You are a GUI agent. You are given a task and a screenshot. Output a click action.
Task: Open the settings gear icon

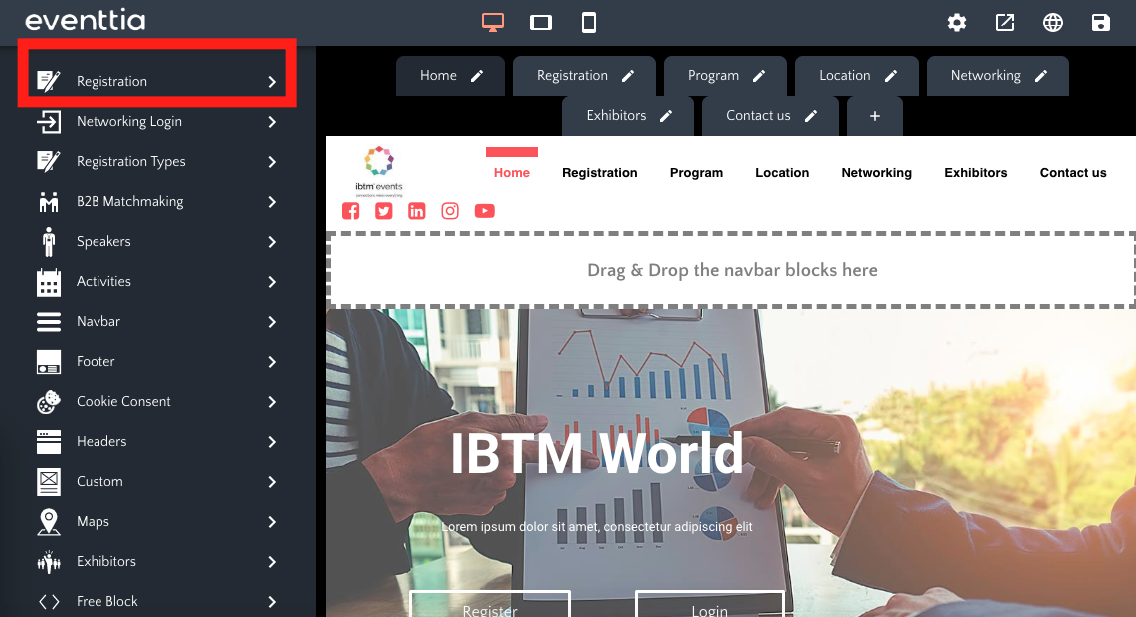coord(957,23)
